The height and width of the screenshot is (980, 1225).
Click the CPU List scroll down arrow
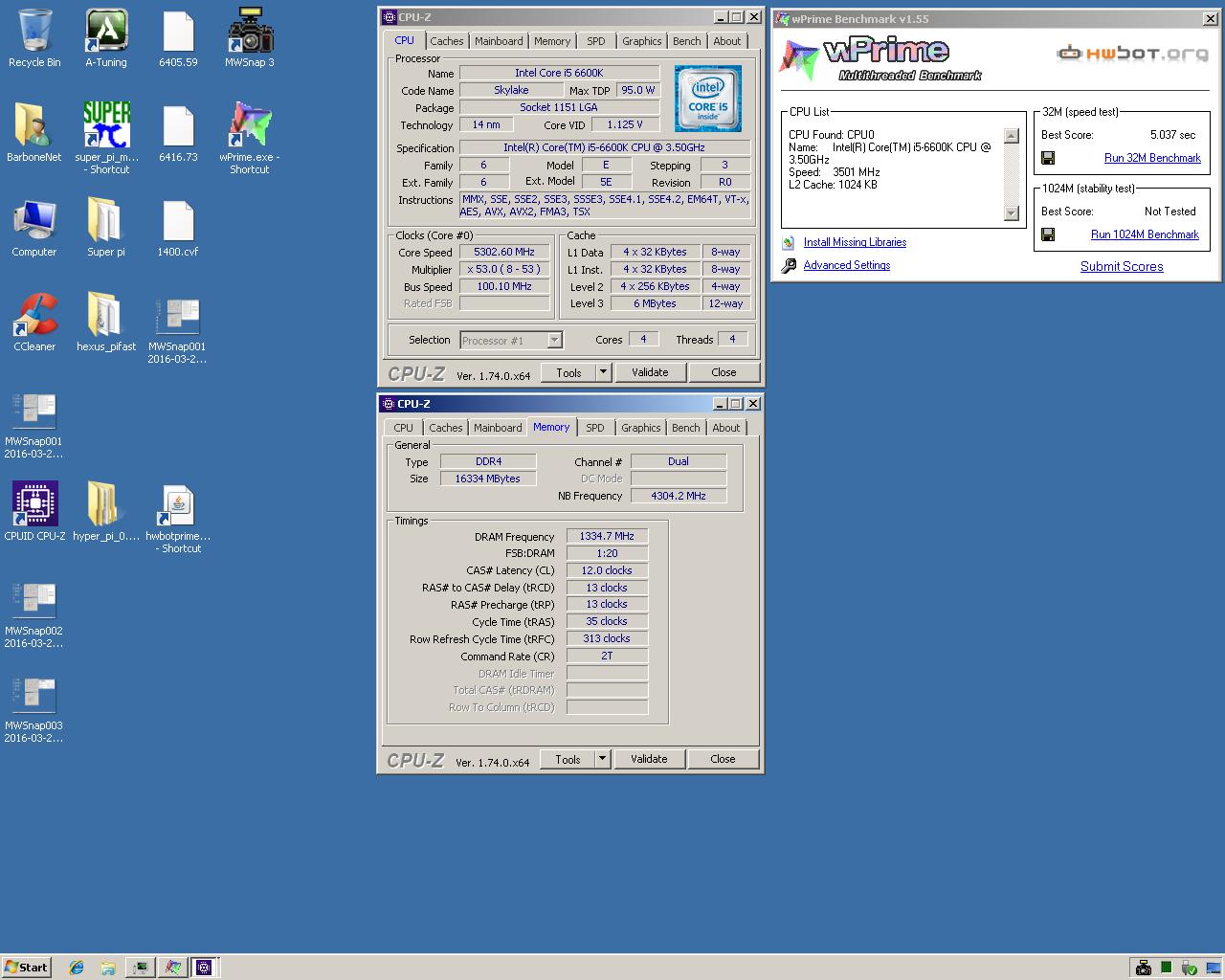[x=1012, y=212]
